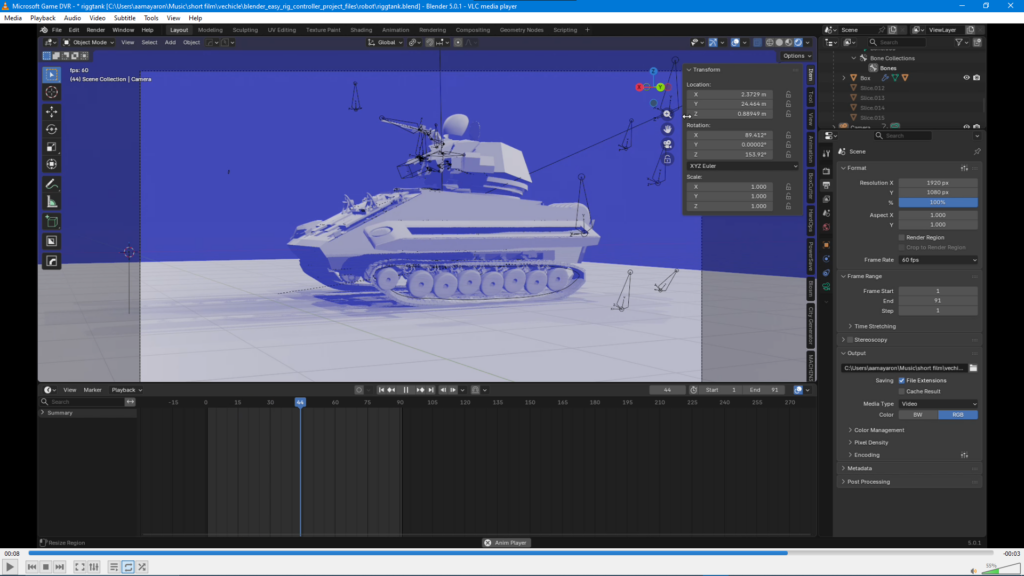Open the sidebar Tool tab
This screenshot has height=576, width=1024.
[810, 97]
